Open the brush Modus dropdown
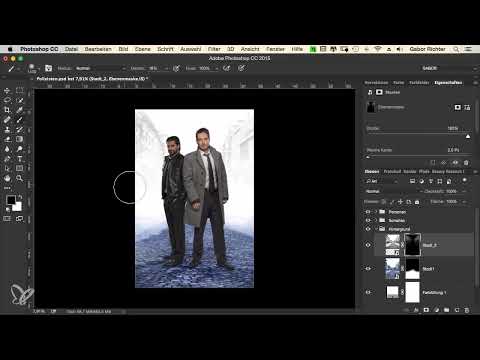Screen dimensions: 480x360 coord(100,68)
